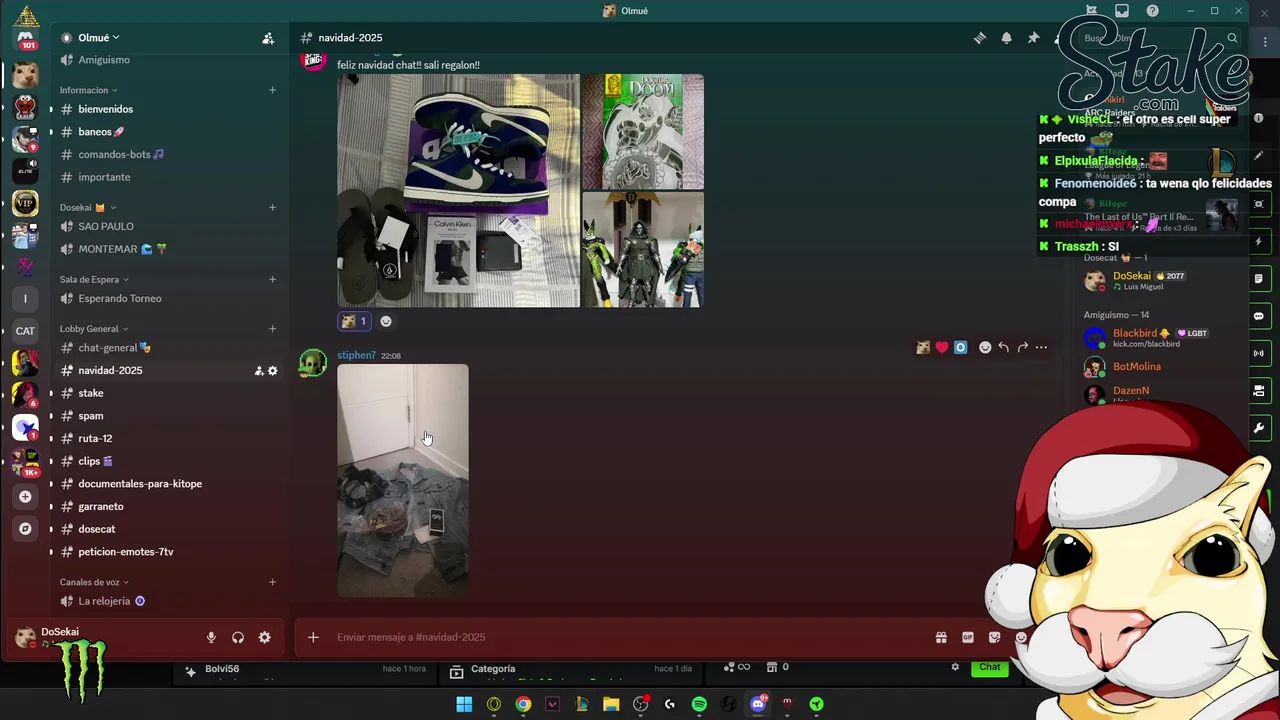Invite people to Olmué server icon
Screen dimensions: 1280x720
(x=268, y=38)
